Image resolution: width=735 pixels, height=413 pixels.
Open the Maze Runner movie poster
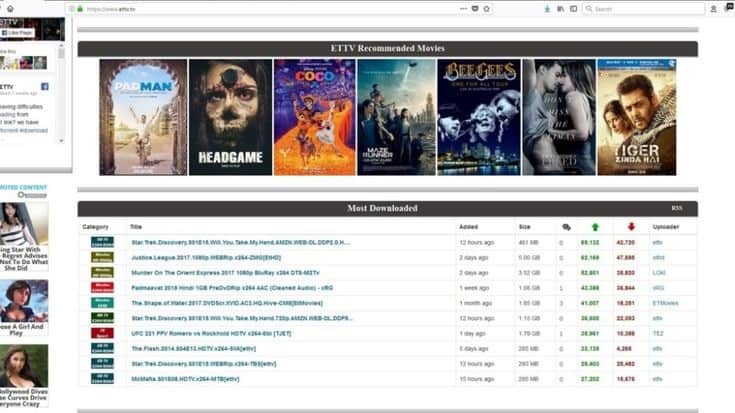click(x=397, y=117)
